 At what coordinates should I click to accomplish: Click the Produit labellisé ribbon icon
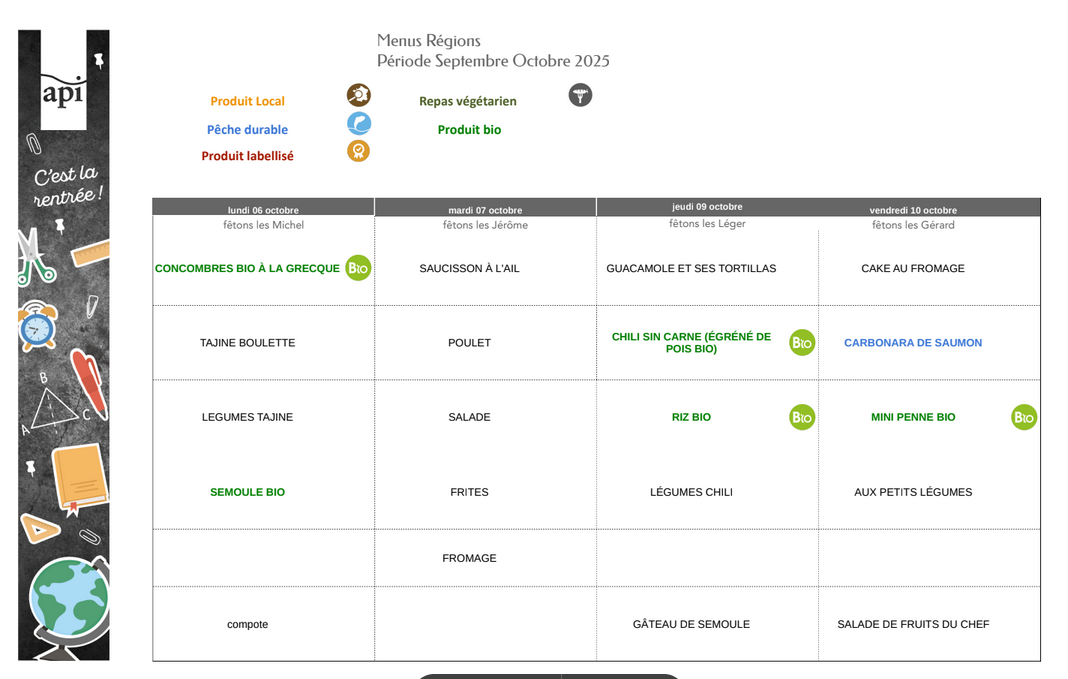coord(358,151)
